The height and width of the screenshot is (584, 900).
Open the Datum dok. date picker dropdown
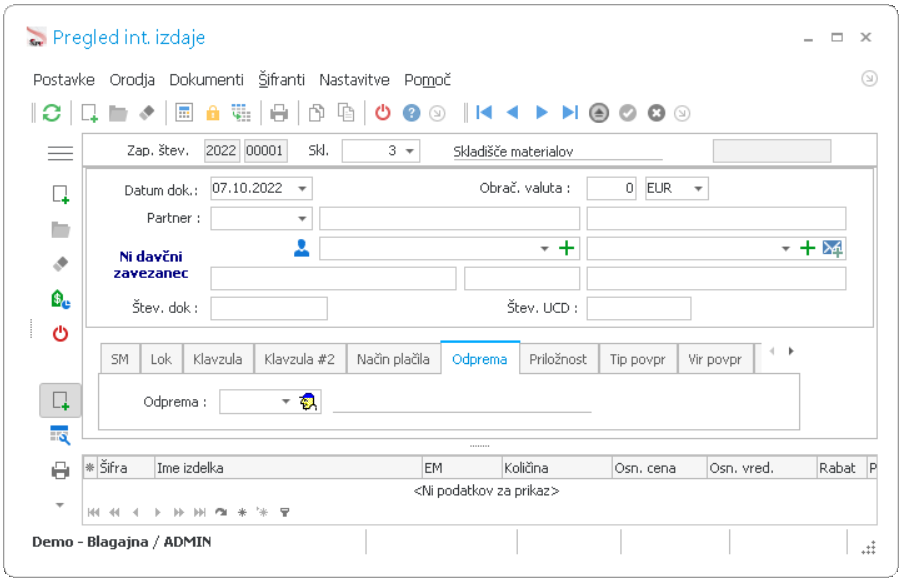pyautogui.click(x=302, y=188)
